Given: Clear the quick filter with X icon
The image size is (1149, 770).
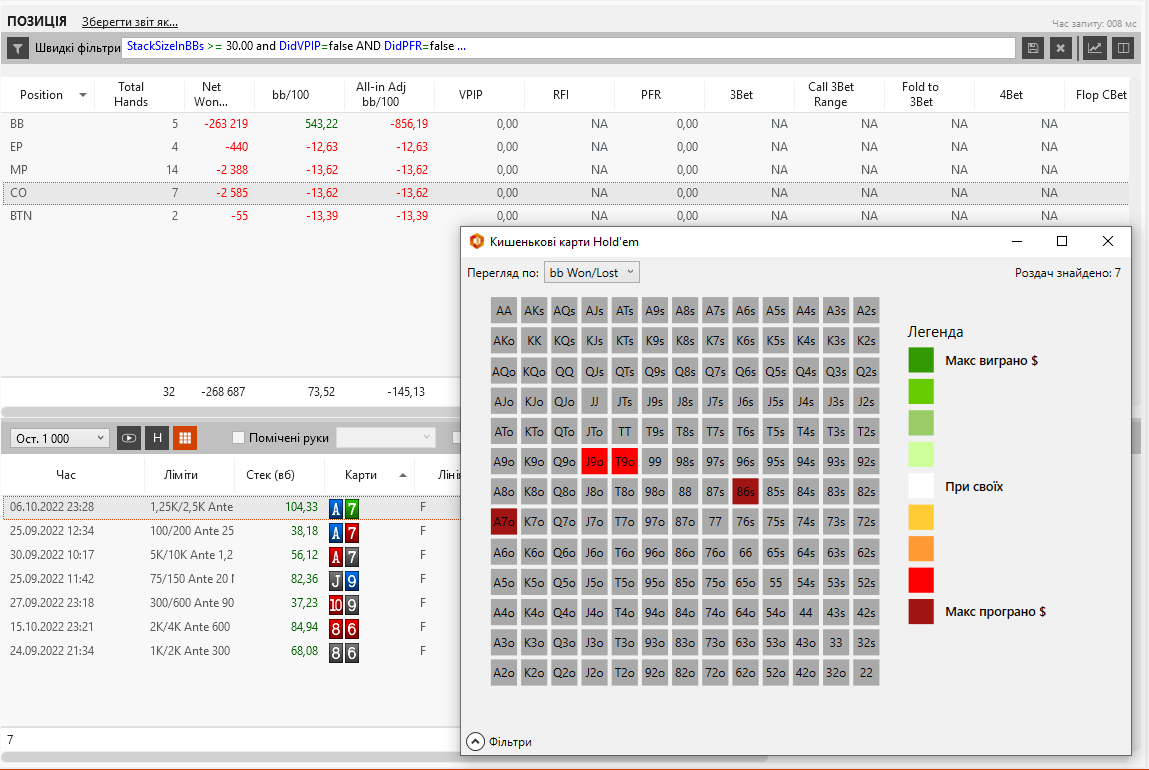Looking at the screenshot, I should click(1060, 48).
